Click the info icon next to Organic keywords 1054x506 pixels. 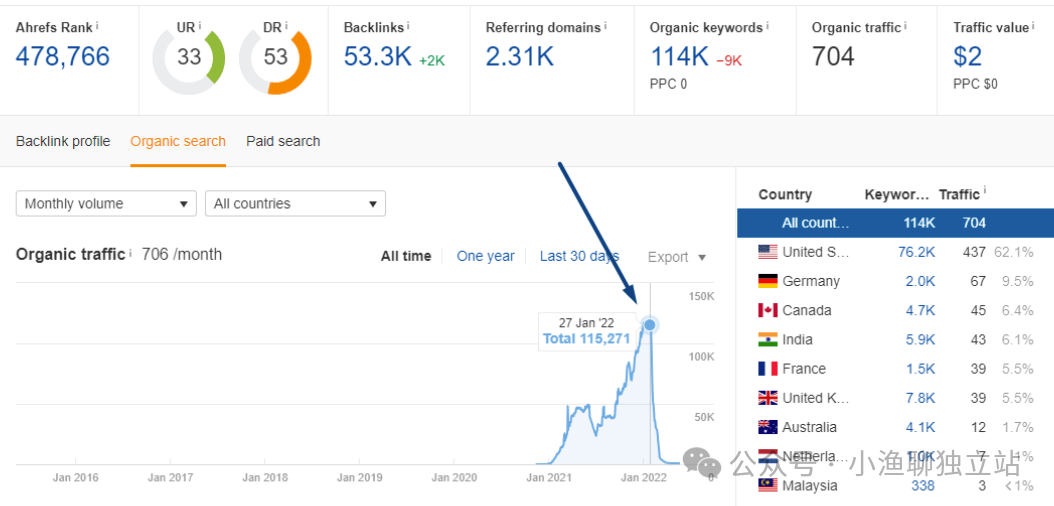767,26
